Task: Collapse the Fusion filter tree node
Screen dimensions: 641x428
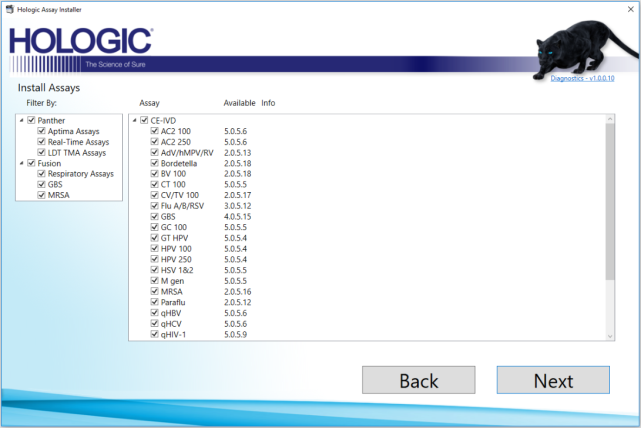Action: coord(22,164)
